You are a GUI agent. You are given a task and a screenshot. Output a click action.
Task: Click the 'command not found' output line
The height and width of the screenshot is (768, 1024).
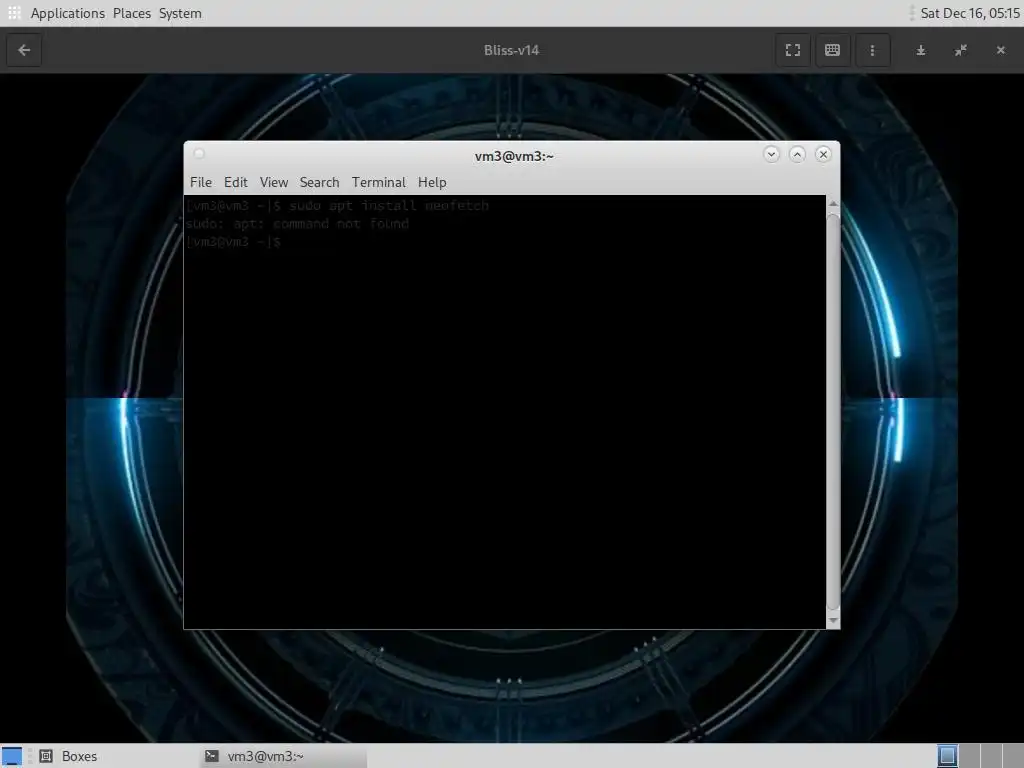pyautogui.click(x=297, y=224)
